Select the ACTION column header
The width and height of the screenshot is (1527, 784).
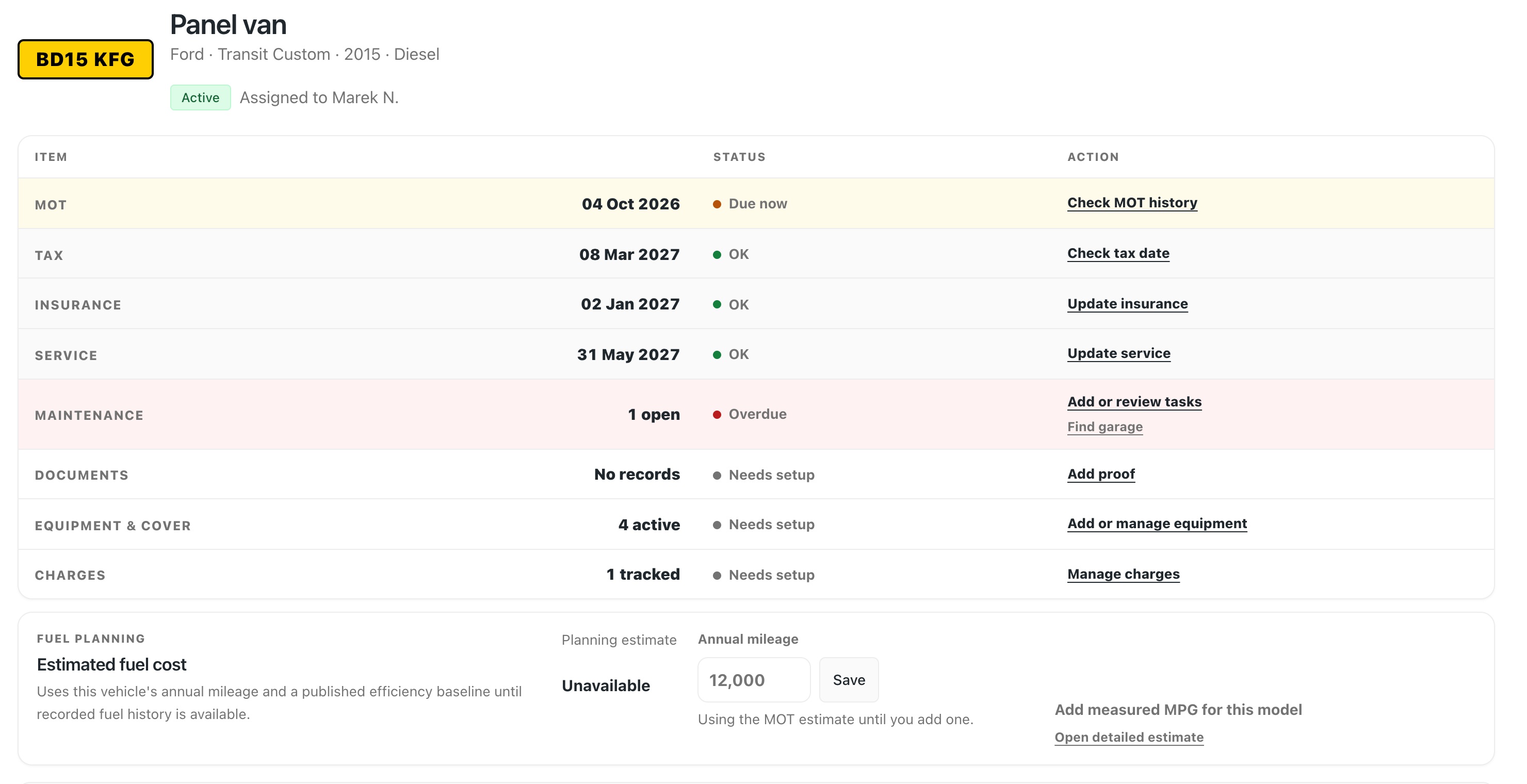1093,157
